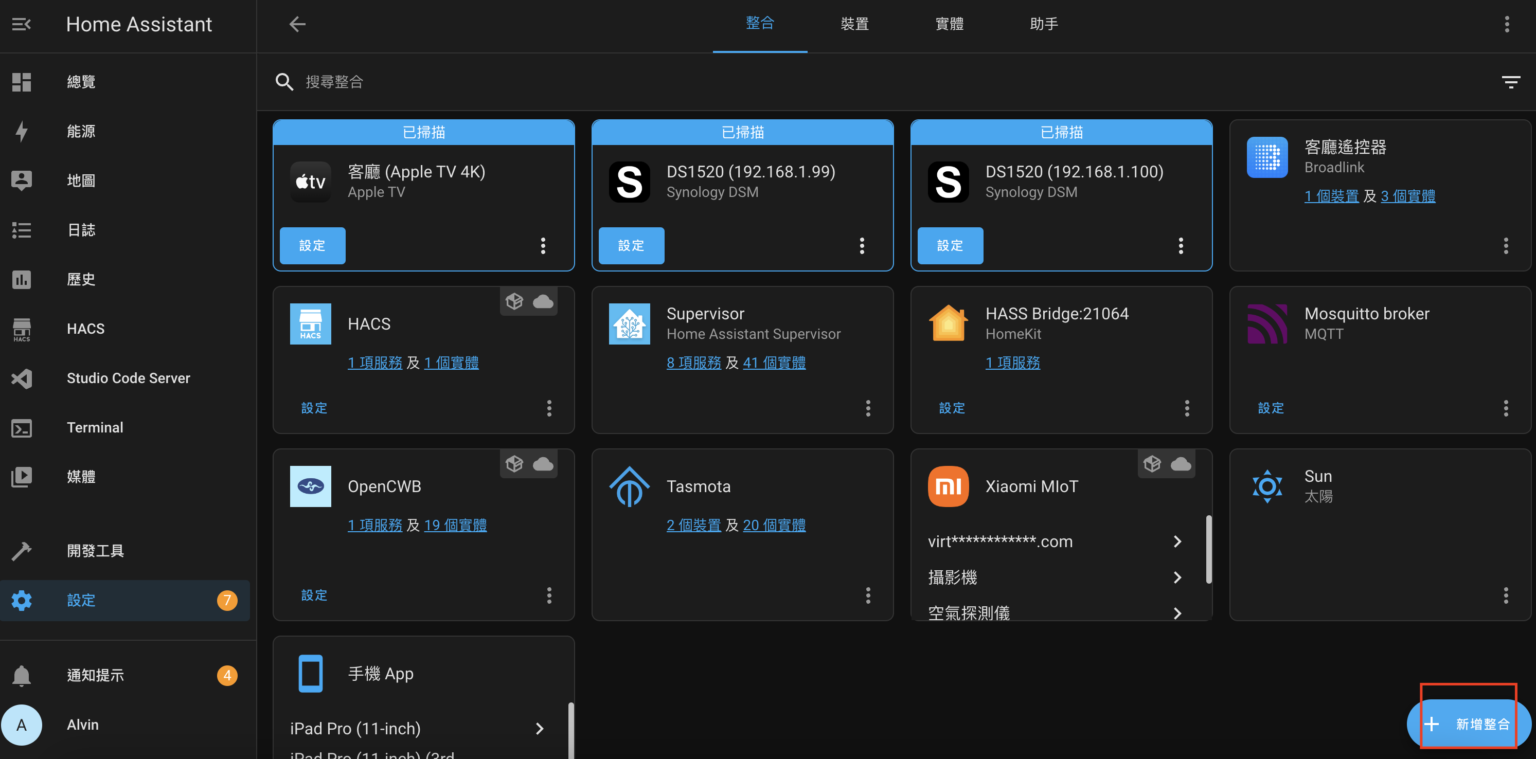Click the 新增整合 add integration button
This screenshot has width=1536, height=759.
coord(1468,723)
